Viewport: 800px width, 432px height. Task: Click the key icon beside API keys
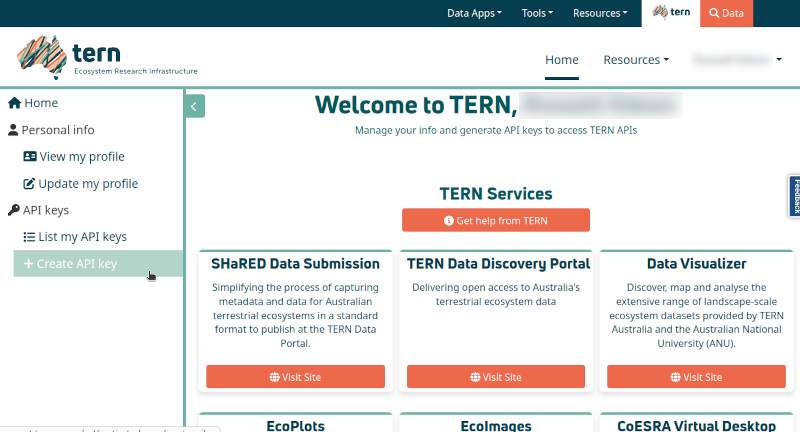click(x=14, y=210)
